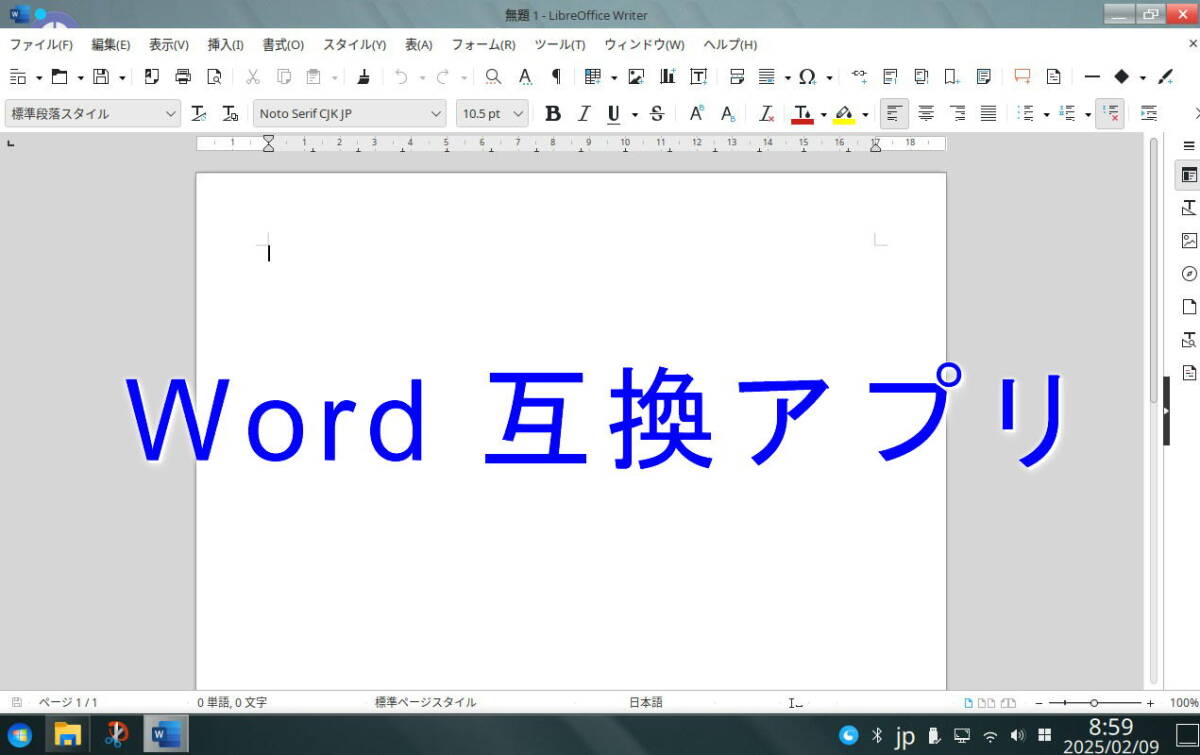Screen dimensions: 1200x755
Task: Click the Undo arrow icon
Action: (401, 76)
